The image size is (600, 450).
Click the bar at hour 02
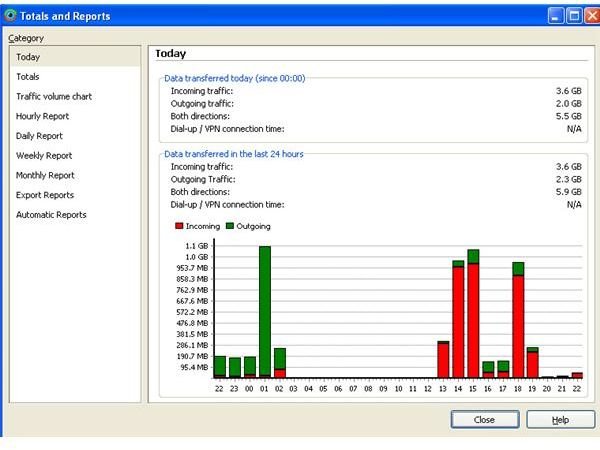pyautogui.click(x=280, y=363)
